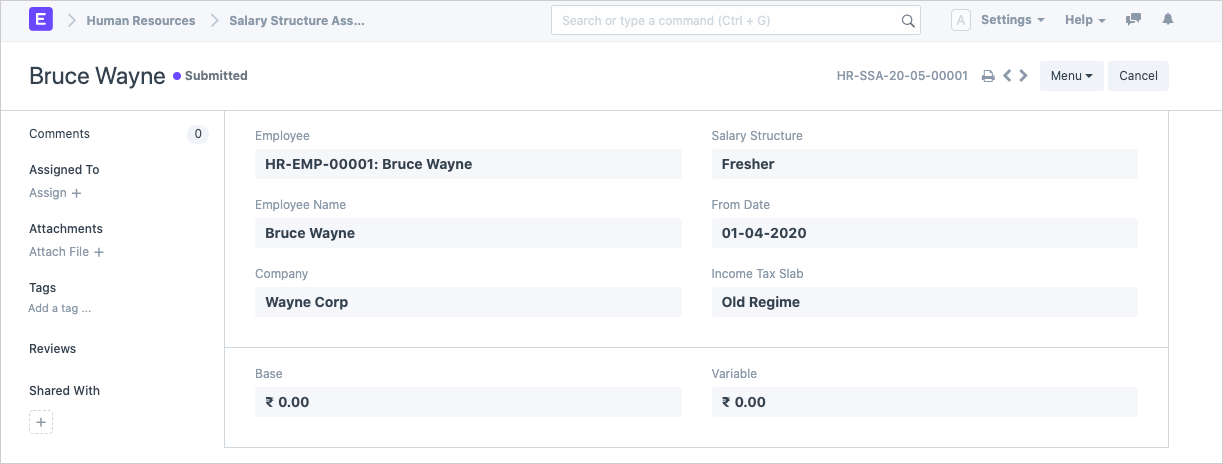Click the Add a tag field
The image size is (1223, 464).
coord(60,308)
